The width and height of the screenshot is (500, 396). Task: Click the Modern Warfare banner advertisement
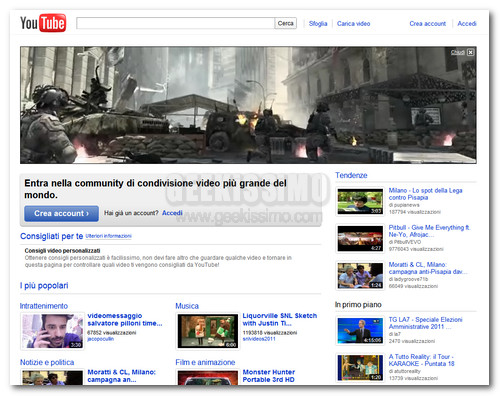point(248,105)
